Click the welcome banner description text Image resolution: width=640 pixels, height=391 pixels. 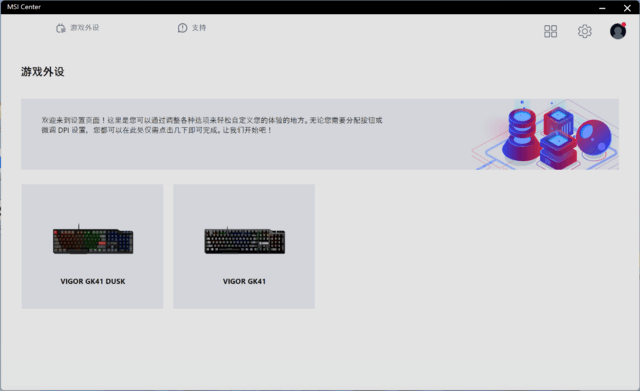211,125
